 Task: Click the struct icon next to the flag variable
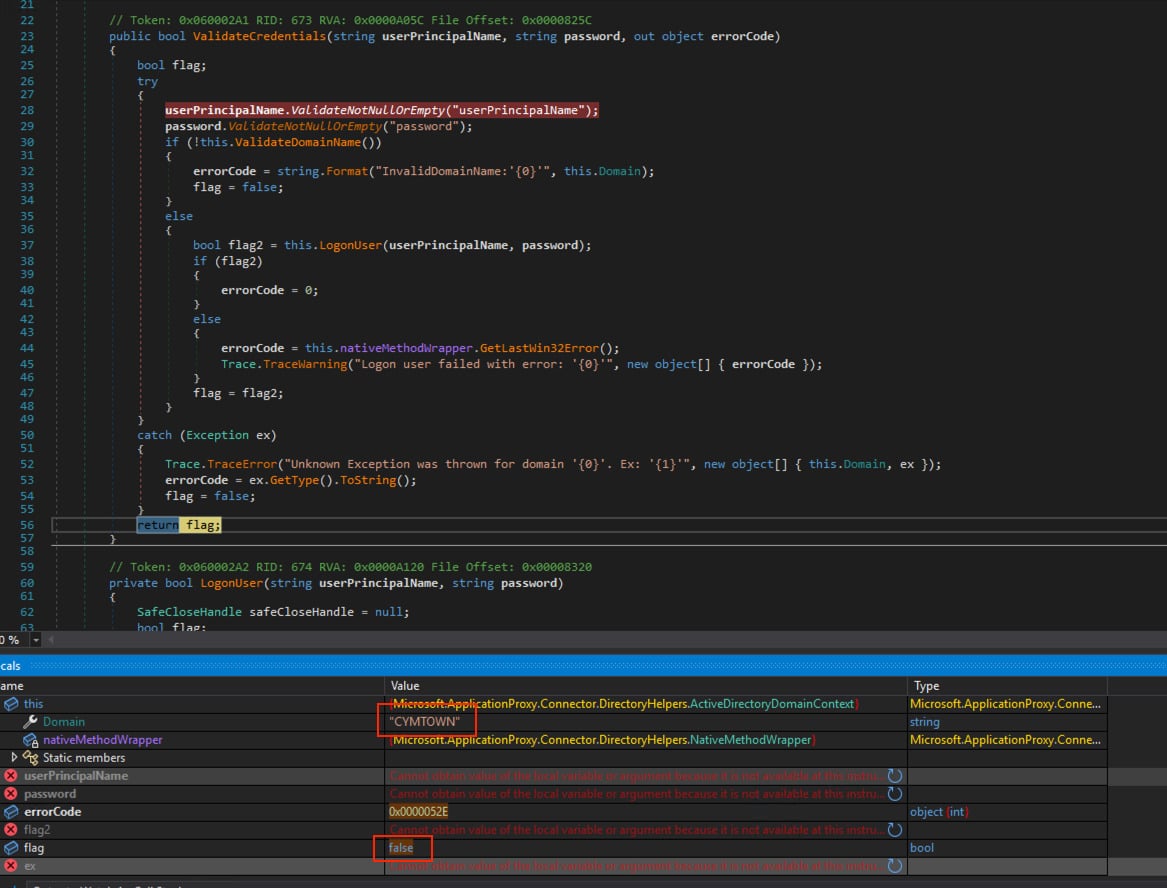(10, 847)
